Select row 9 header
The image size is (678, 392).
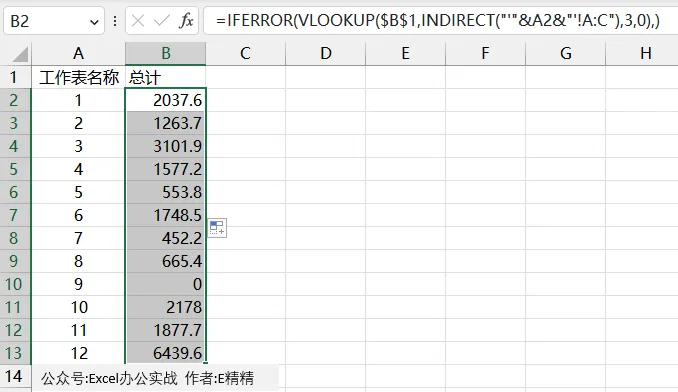[x=15, y=261]
